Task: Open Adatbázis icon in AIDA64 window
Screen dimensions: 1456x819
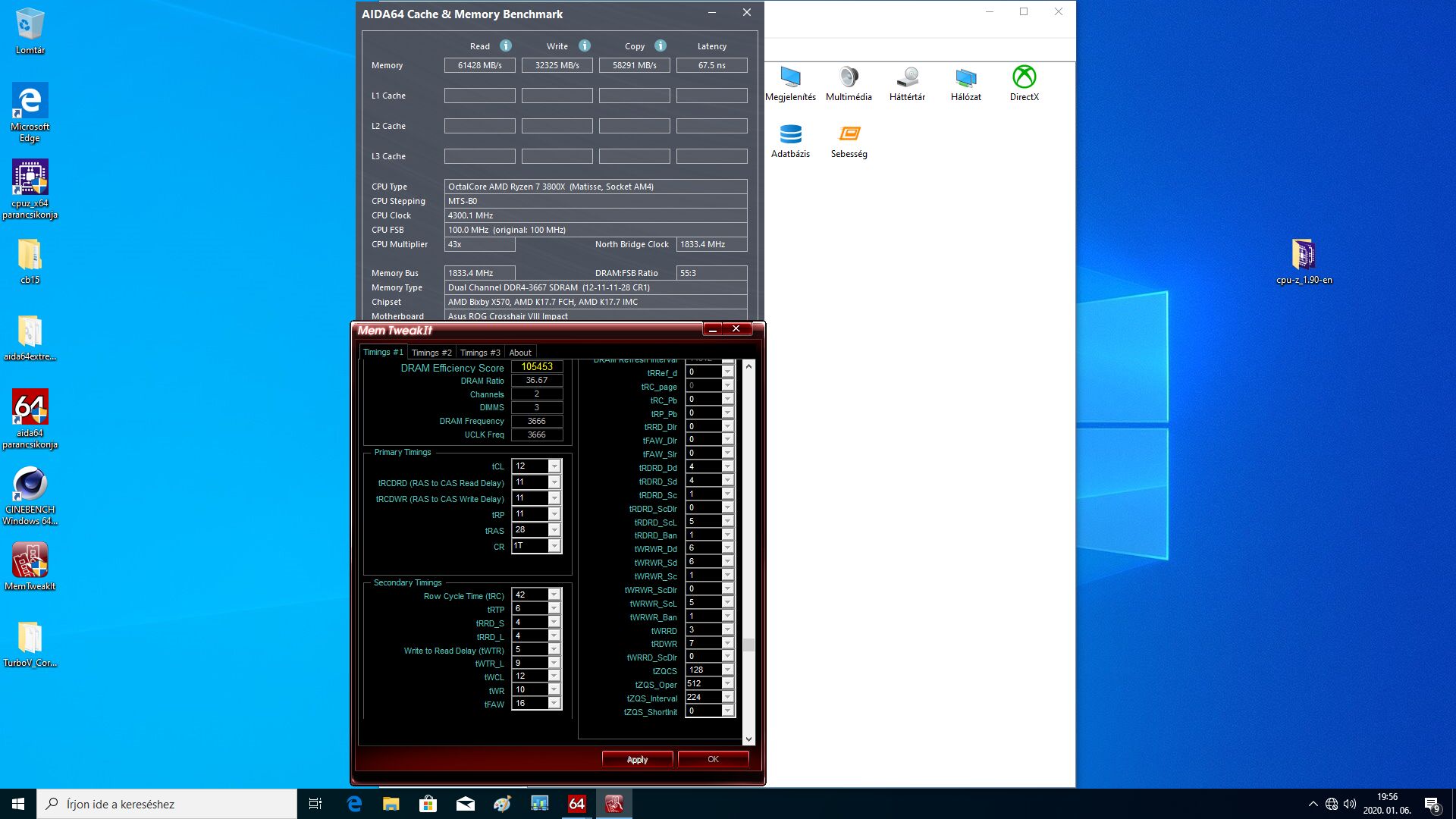Action: (790, 140)
